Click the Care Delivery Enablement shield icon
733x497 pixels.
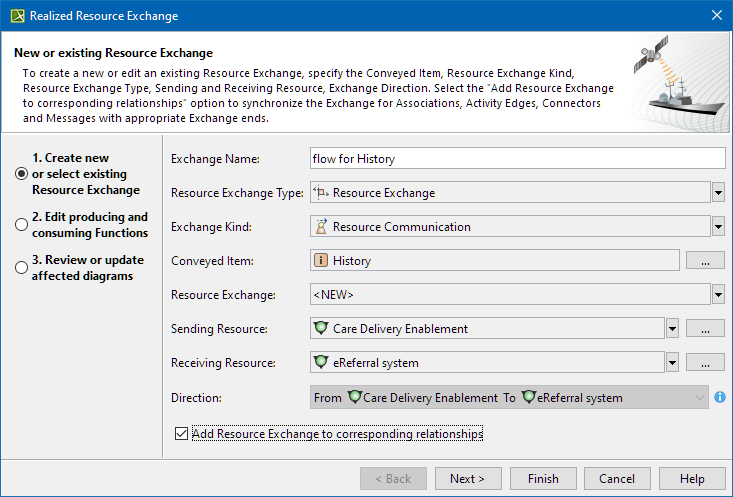tap(322, 329)
